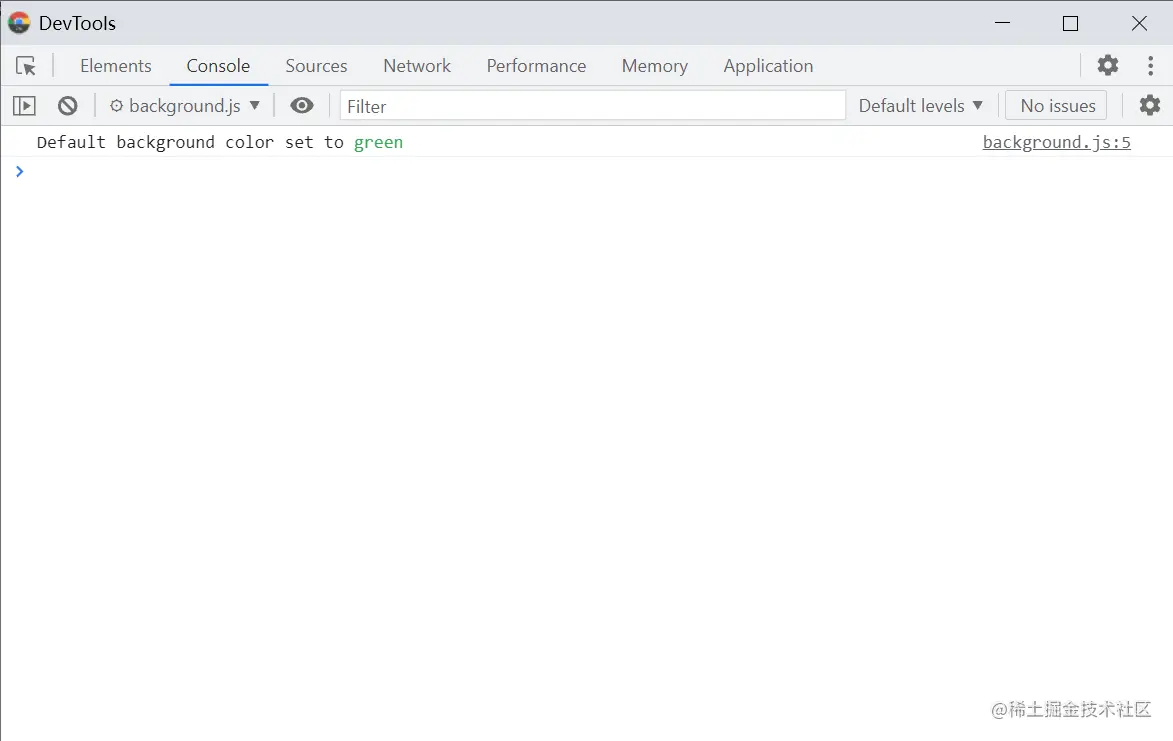Open console settings gear on the right
1173x741 pixels.
pyautogui.click(x=1149, y=105)
